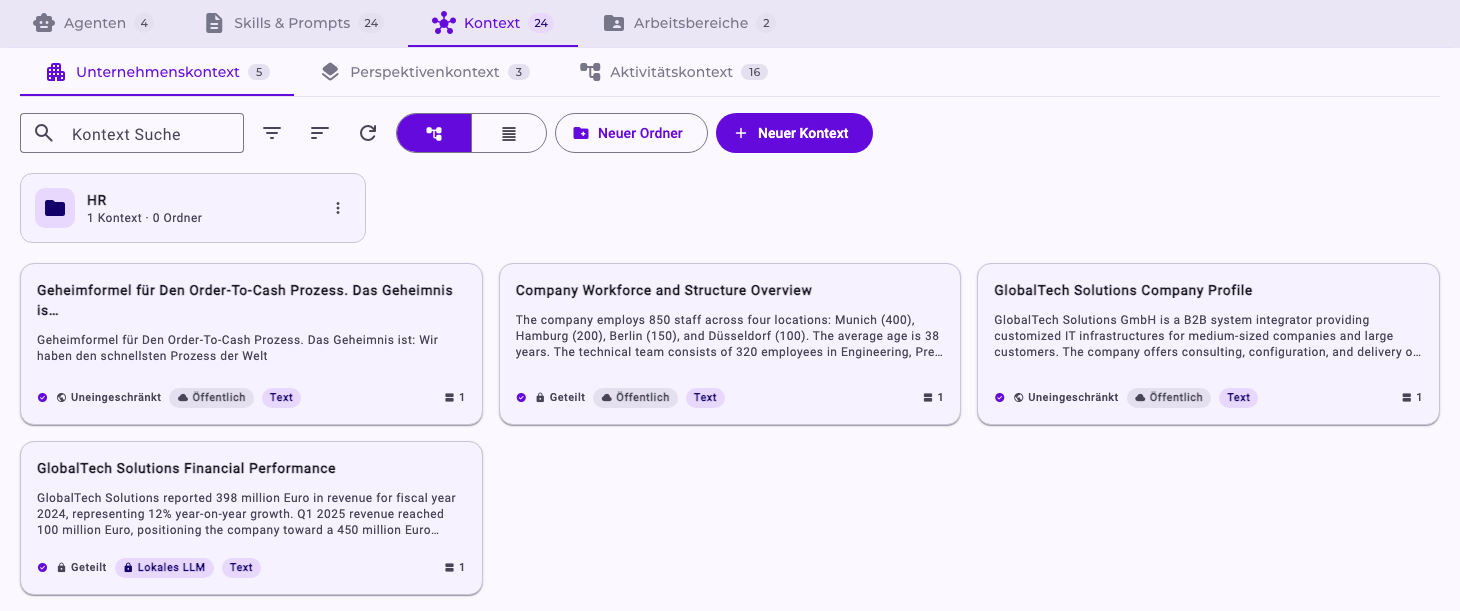Screen dimensions: 1460x611
Task: Click entries count icon on Company Workforce card
Action: pyautogui.click(x=927, y=397)
